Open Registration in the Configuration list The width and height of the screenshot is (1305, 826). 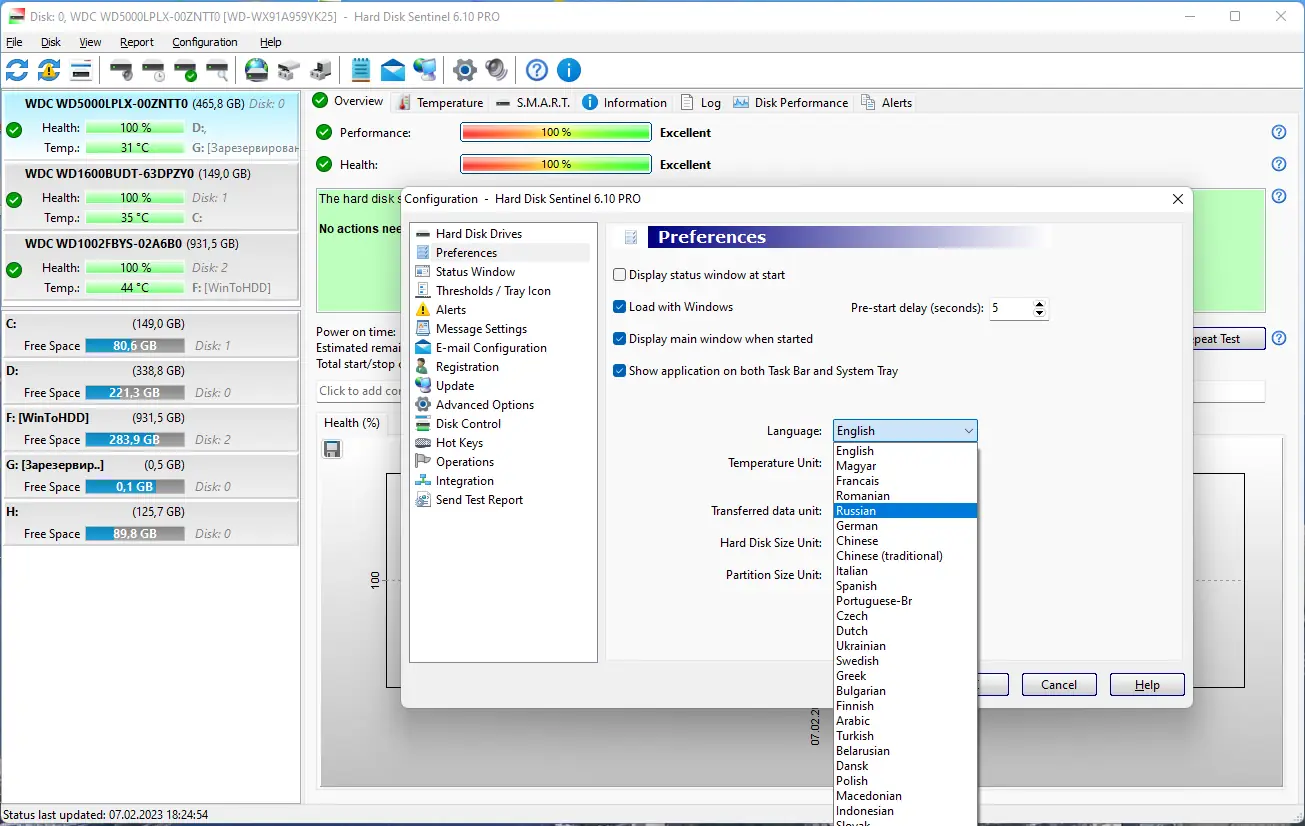click(x=467, y=367)
